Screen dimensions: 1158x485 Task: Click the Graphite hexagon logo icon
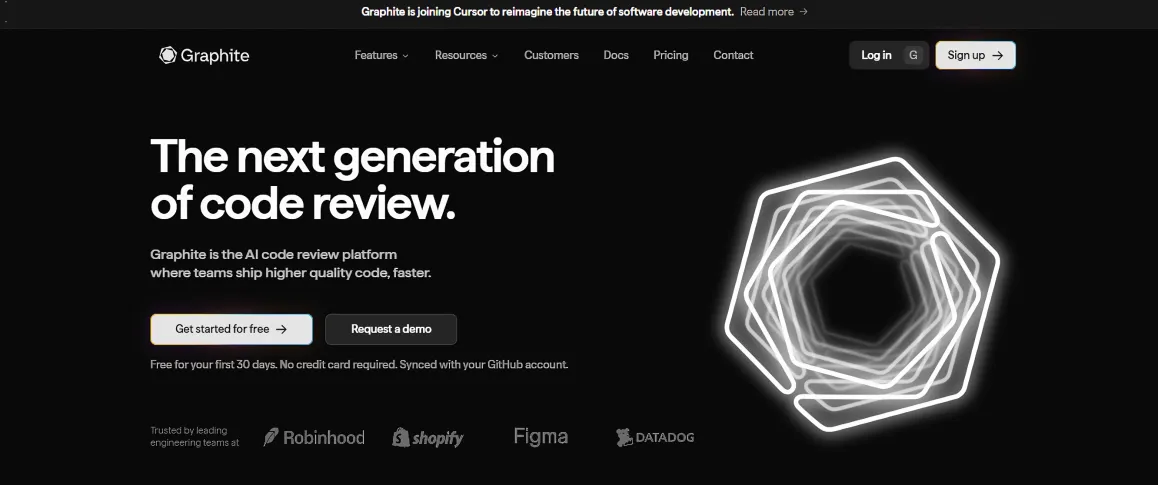click(168, 55)
